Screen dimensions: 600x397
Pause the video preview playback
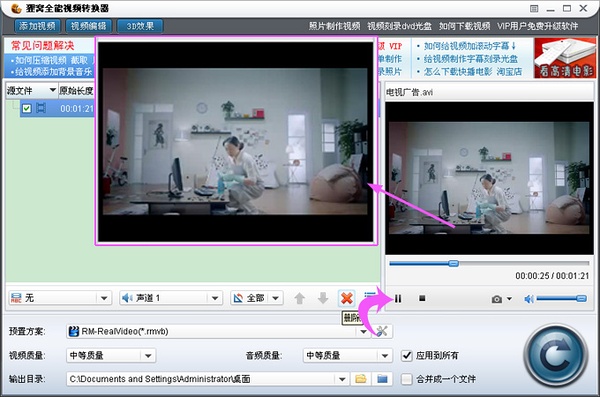(398, 299)
